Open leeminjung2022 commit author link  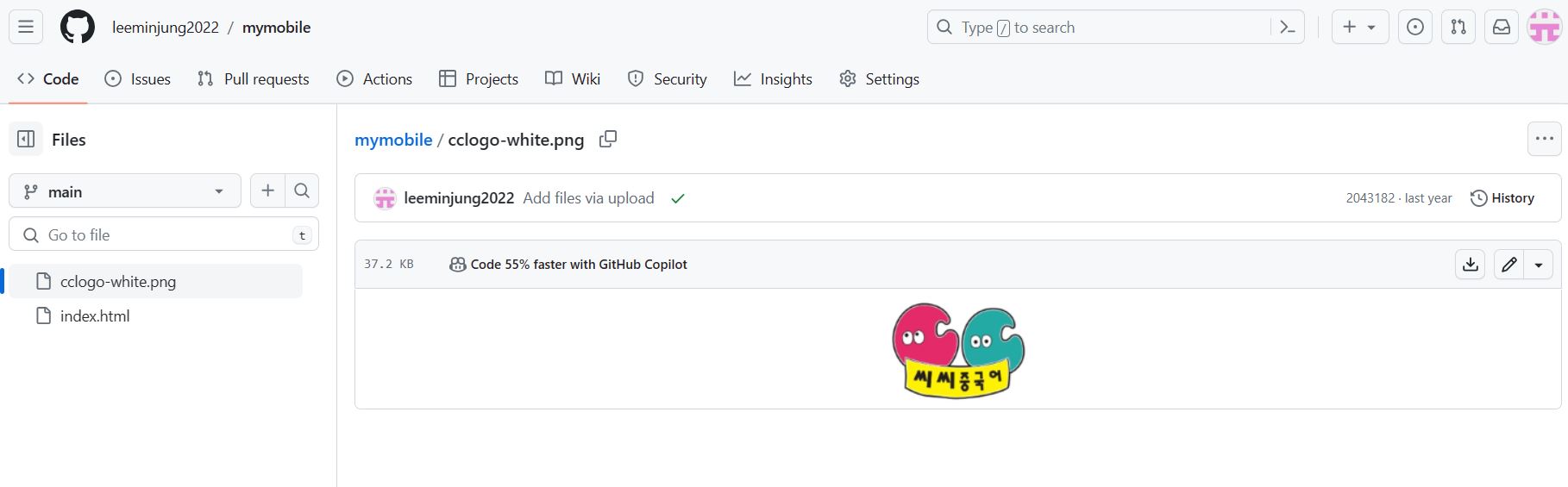(x=459, y=198)
